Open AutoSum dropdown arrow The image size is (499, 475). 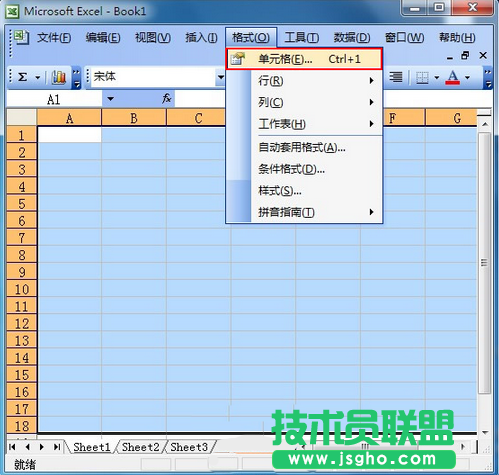point(38,78)
